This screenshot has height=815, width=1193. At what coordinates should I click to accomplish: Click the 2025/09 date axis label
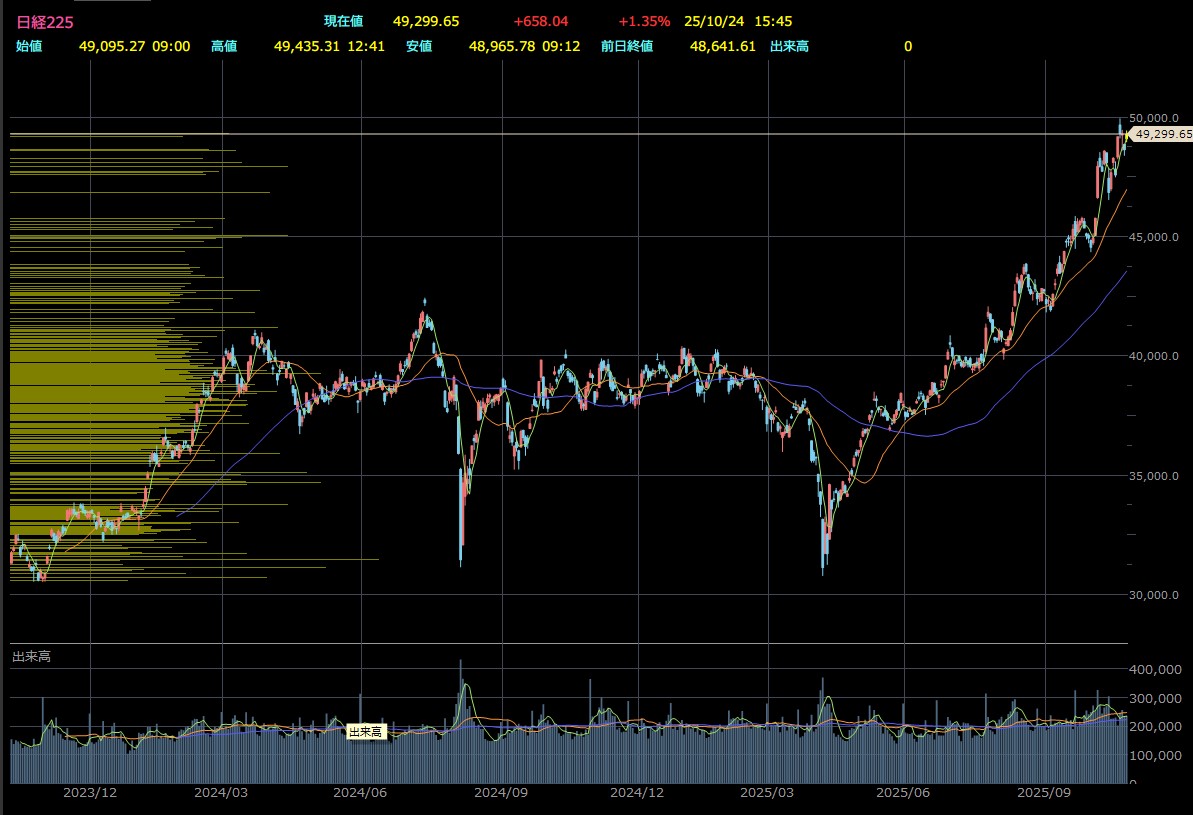pyautogui.click(x=1044, y=793)
